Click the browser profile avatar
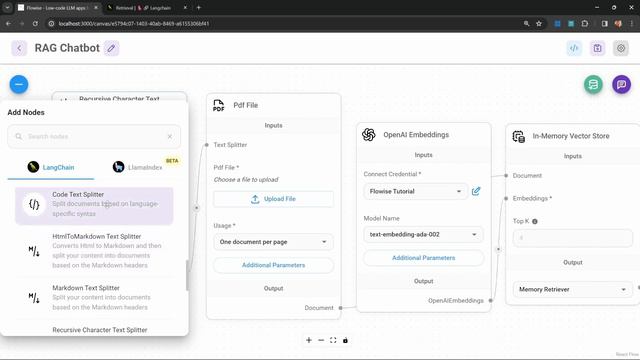Screen dimensions: 640x360 click(x=618, y=24)
